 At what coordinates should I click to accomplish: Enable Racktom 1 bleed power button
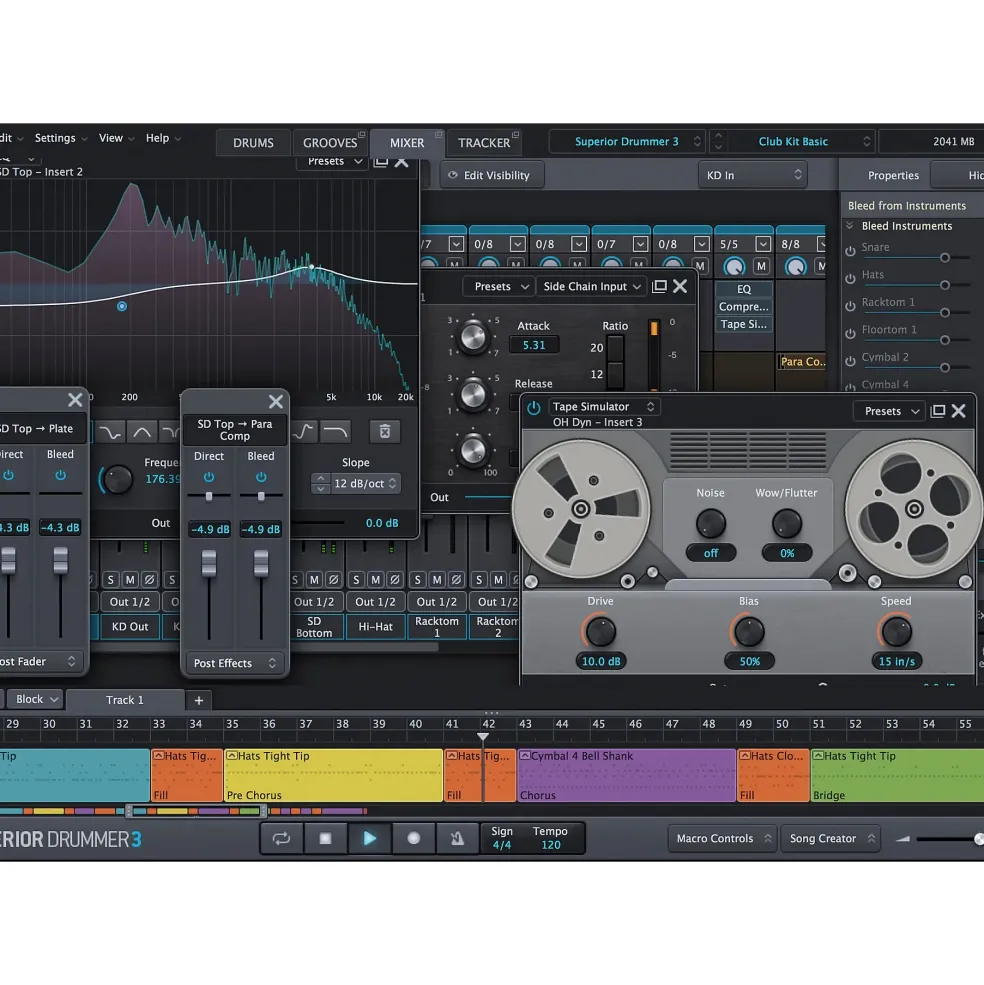850,306
